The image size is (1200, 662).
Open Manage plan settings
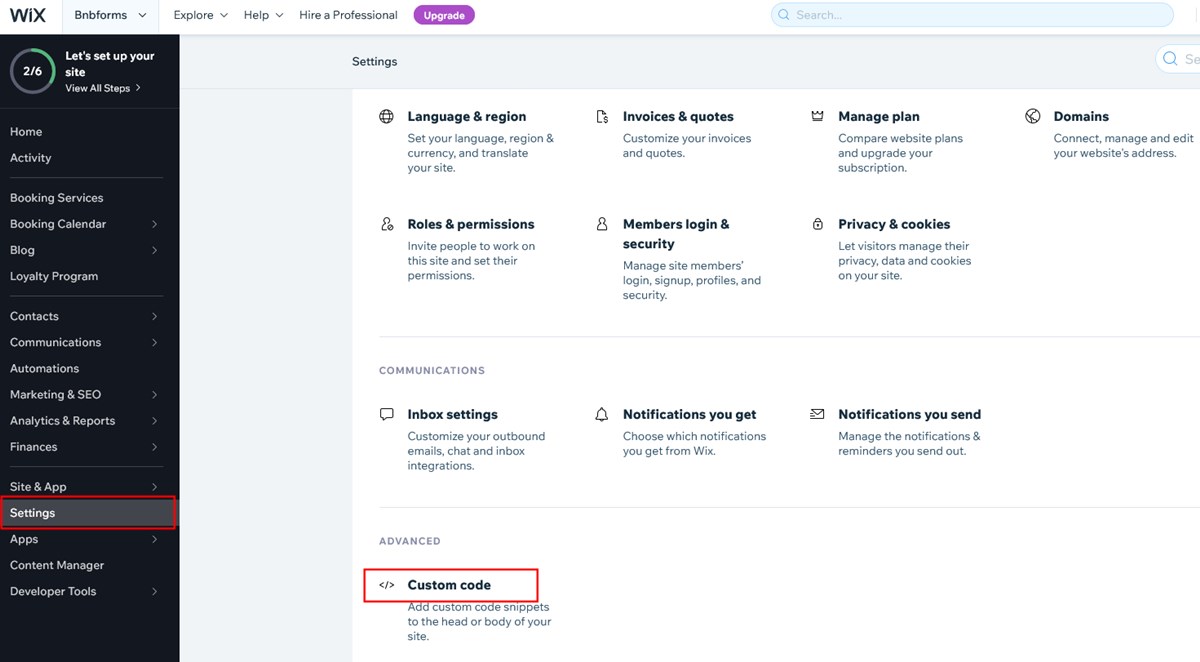click(879, 116)
